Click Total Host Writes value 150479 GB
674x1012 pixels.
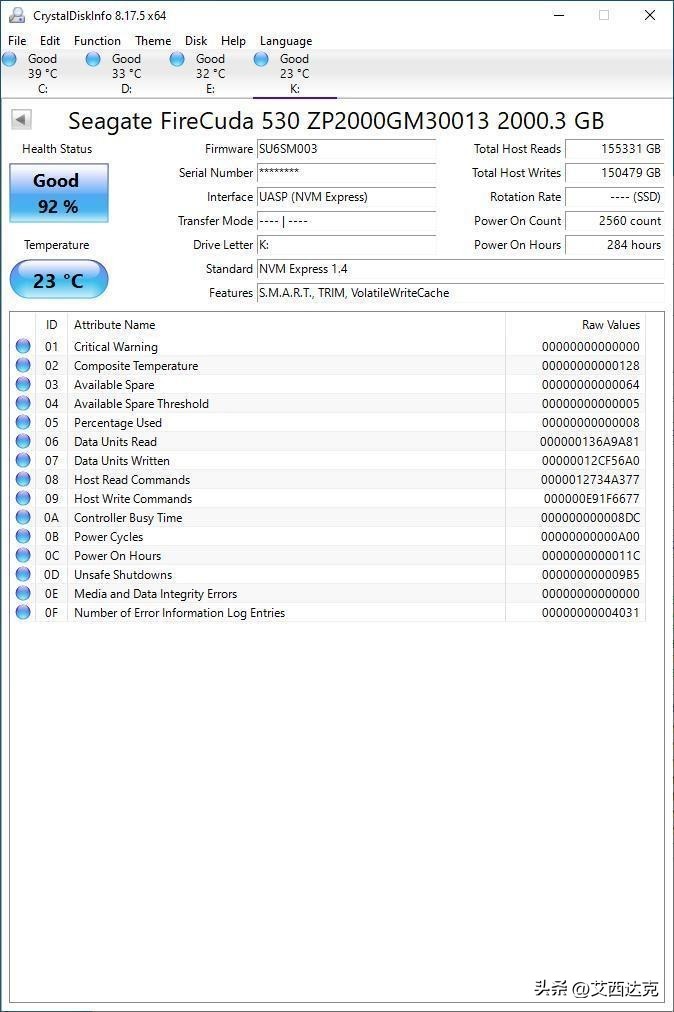[615, 173]
